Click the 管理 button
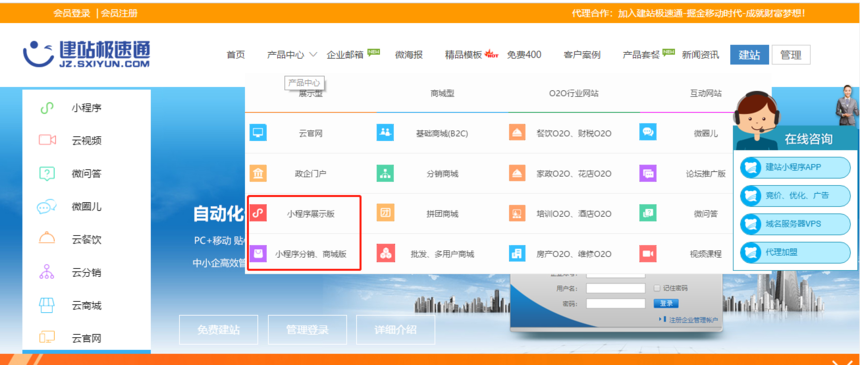Image resolution: width=860 pixels, height=365 pixels. [x=791, y=55]
